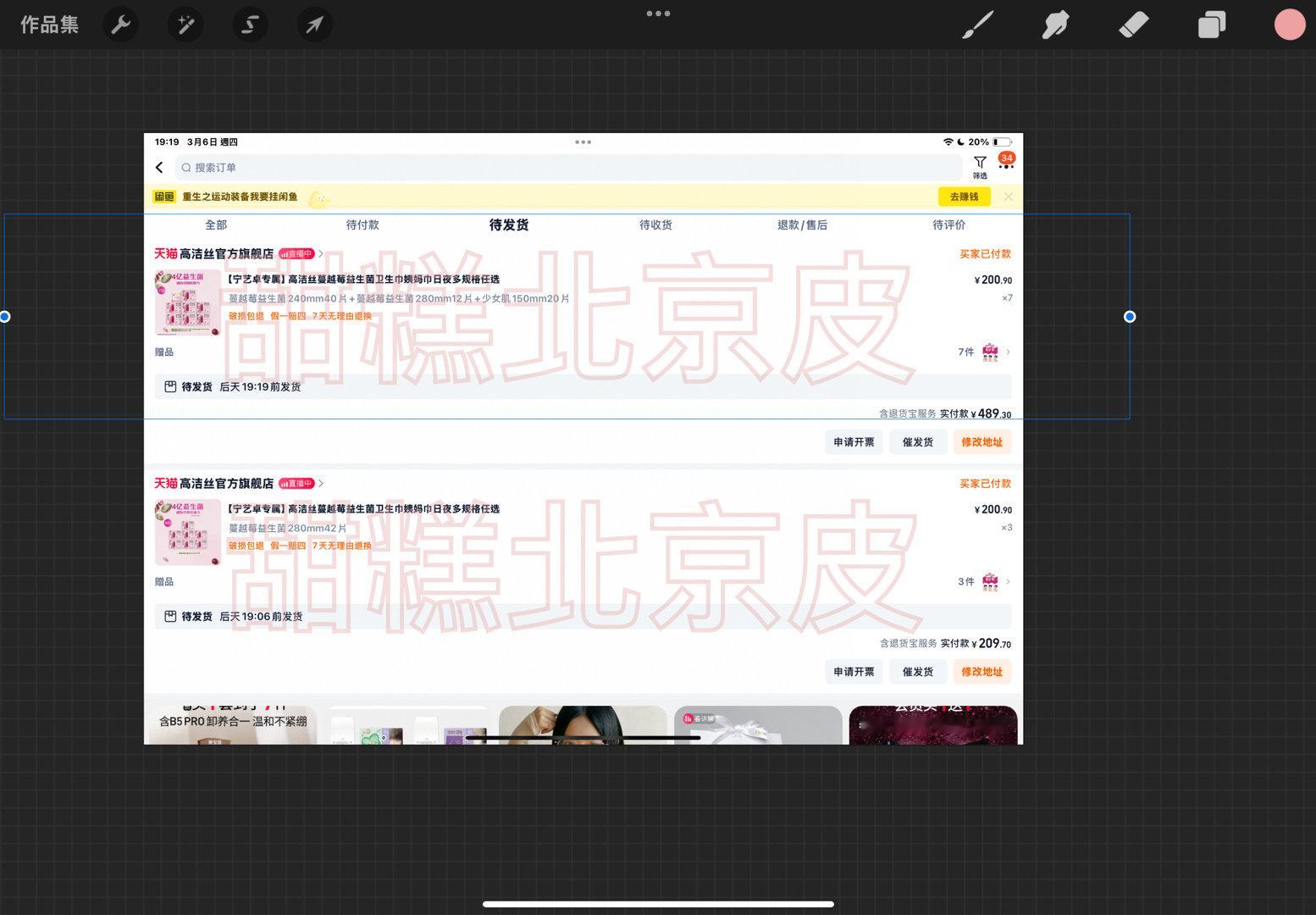1316x915 pixels.
Task: Activate the Selection S tool
Action: pos(250,25)
